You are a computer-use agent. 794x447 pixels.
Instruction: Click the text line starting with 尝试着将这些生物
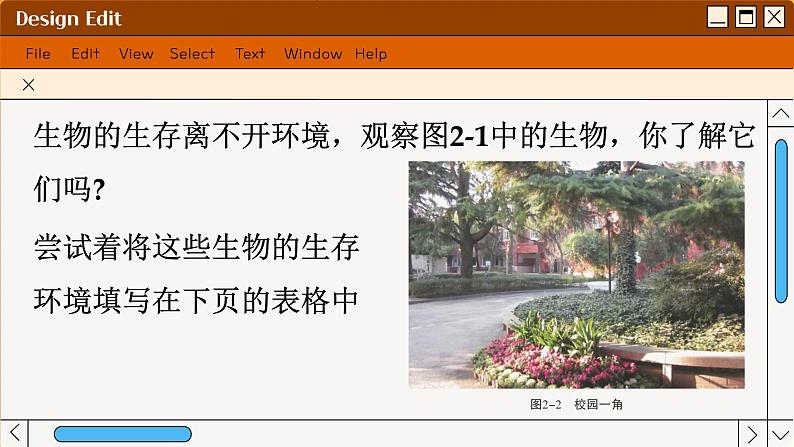click(196, 247)
